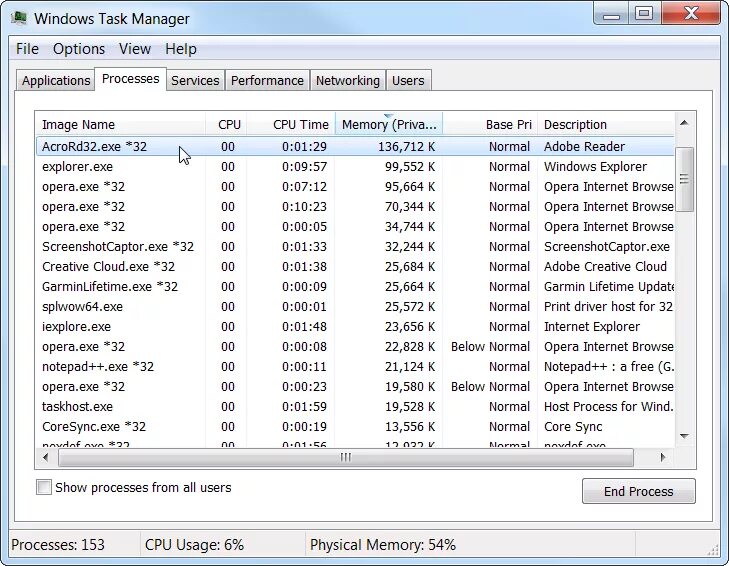Open the Help menu

pyautogui.click(x=181, y=49)
